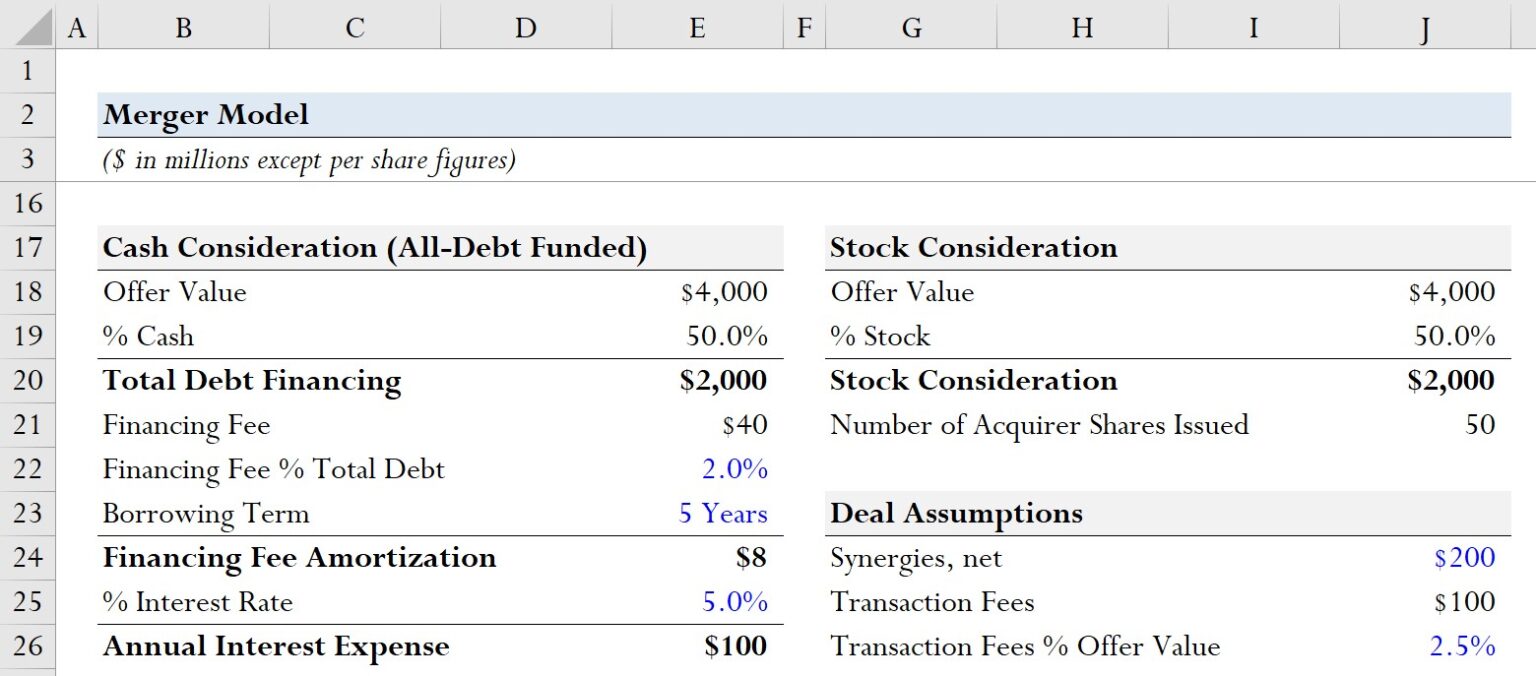Select the acquirer shares issued value 50
The height and width of the screenshot is (676, 1536).
pos(1425,425)
